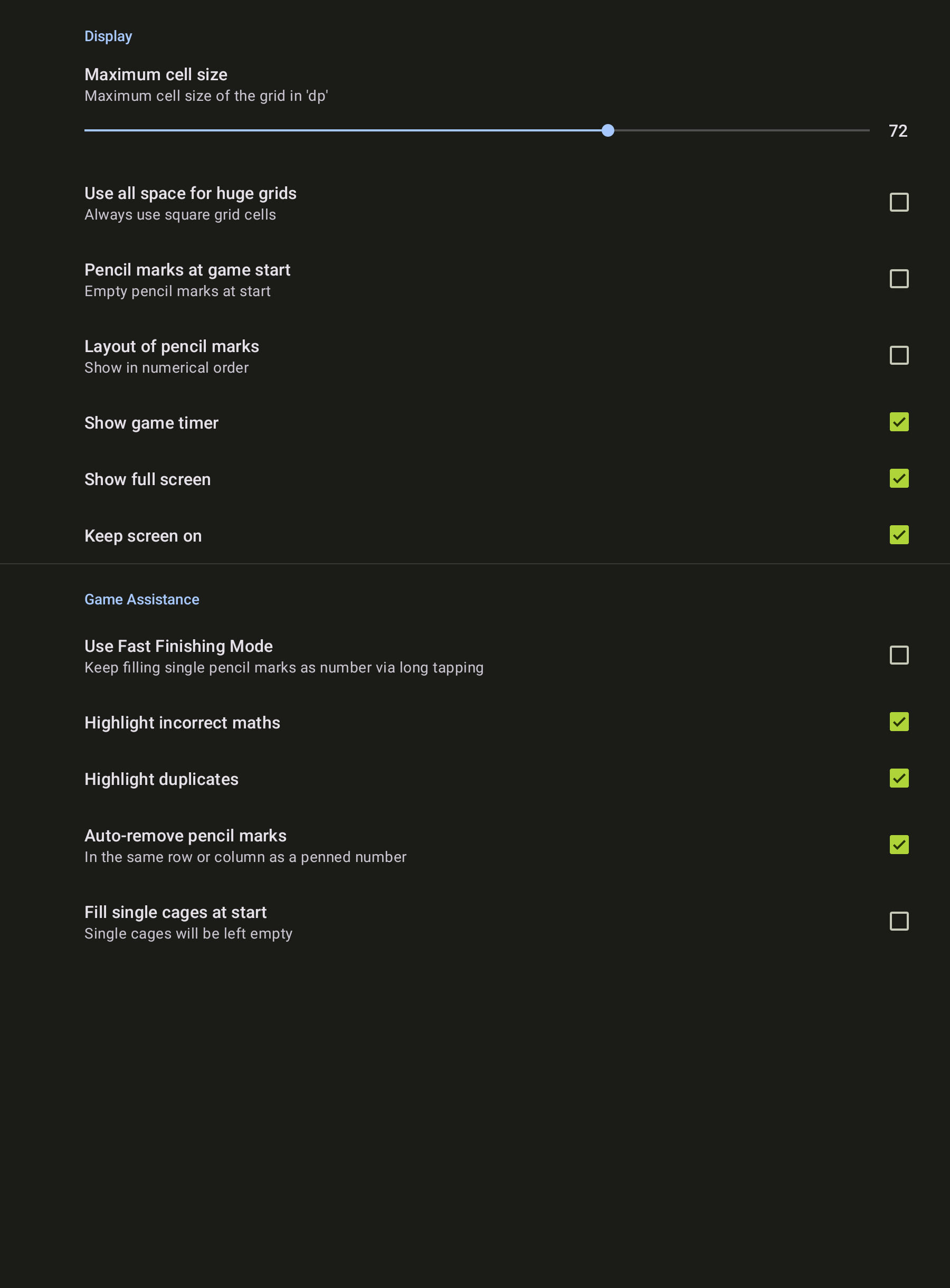Check Fill single cages at start

pyautogui.click(x=899, y=921)
